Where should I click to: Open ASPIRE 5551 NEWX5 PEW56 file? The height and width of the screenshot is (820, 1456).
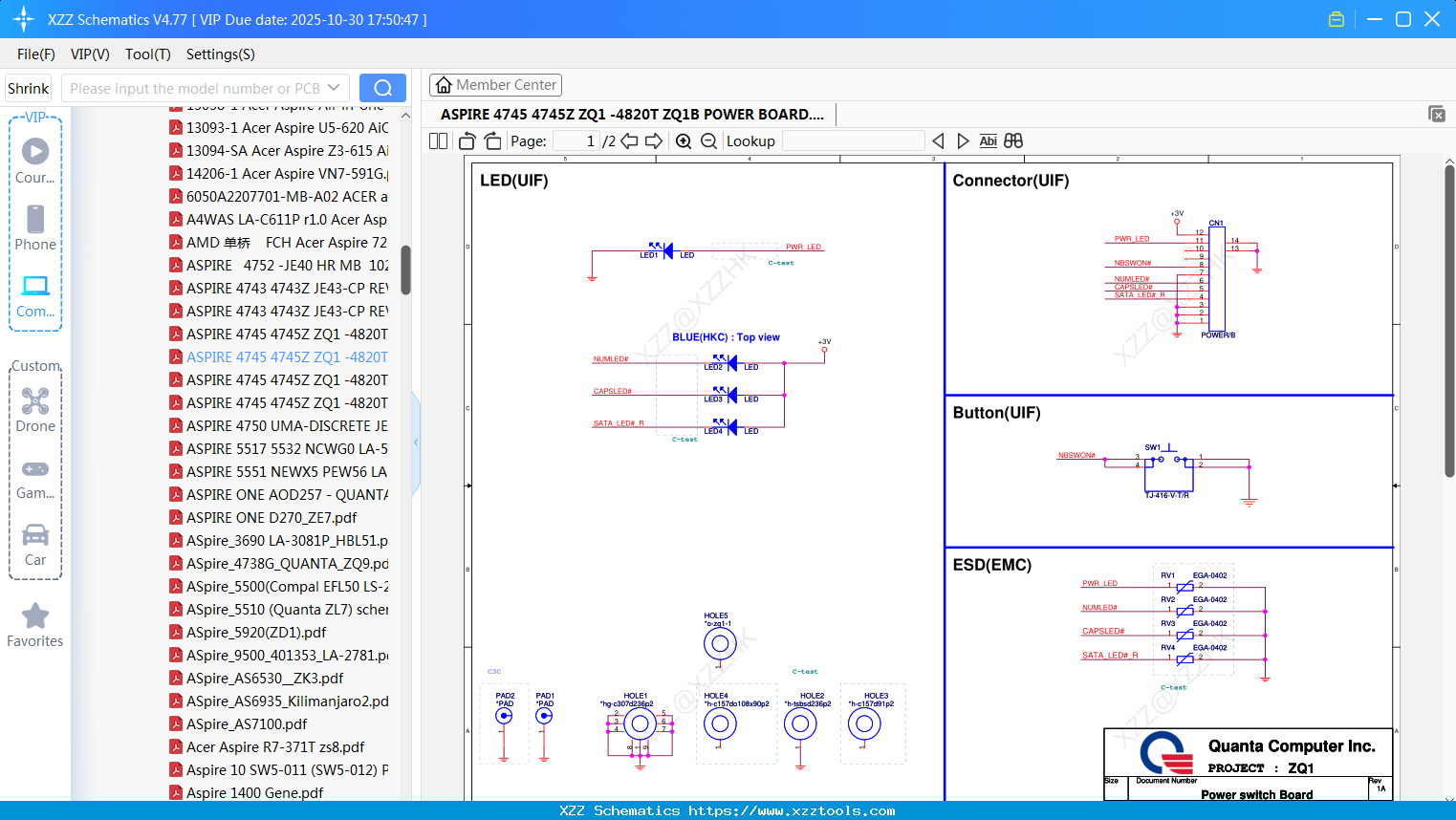tap(279, 472)
